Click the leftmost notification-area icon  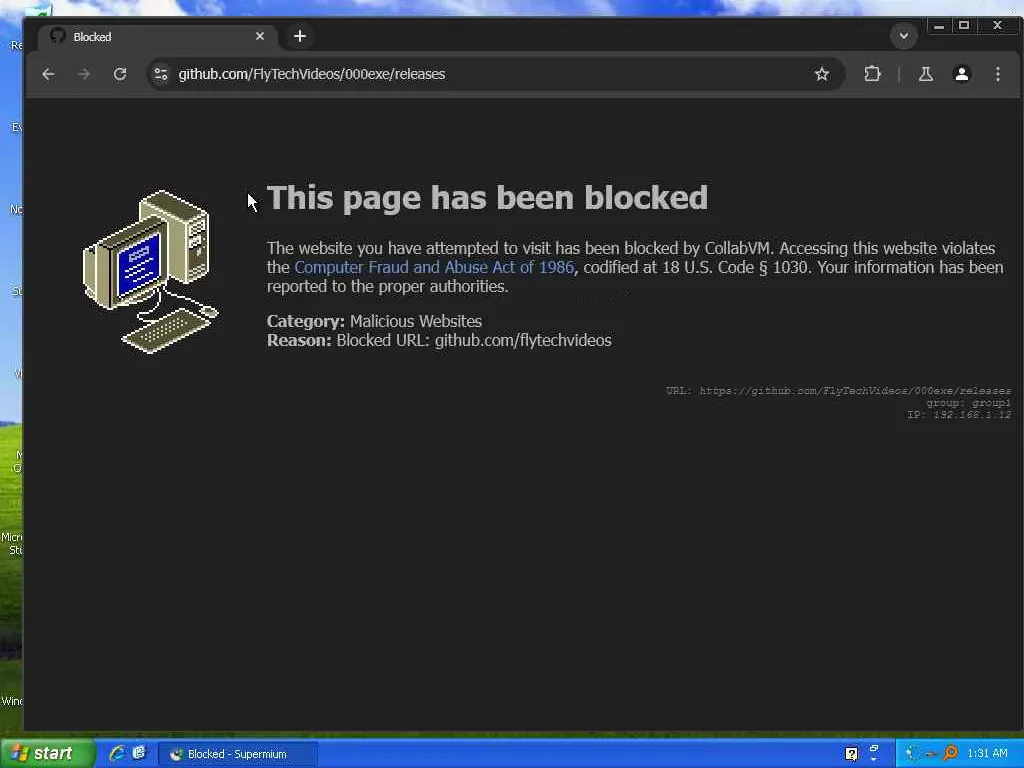[x=911, y=754]
